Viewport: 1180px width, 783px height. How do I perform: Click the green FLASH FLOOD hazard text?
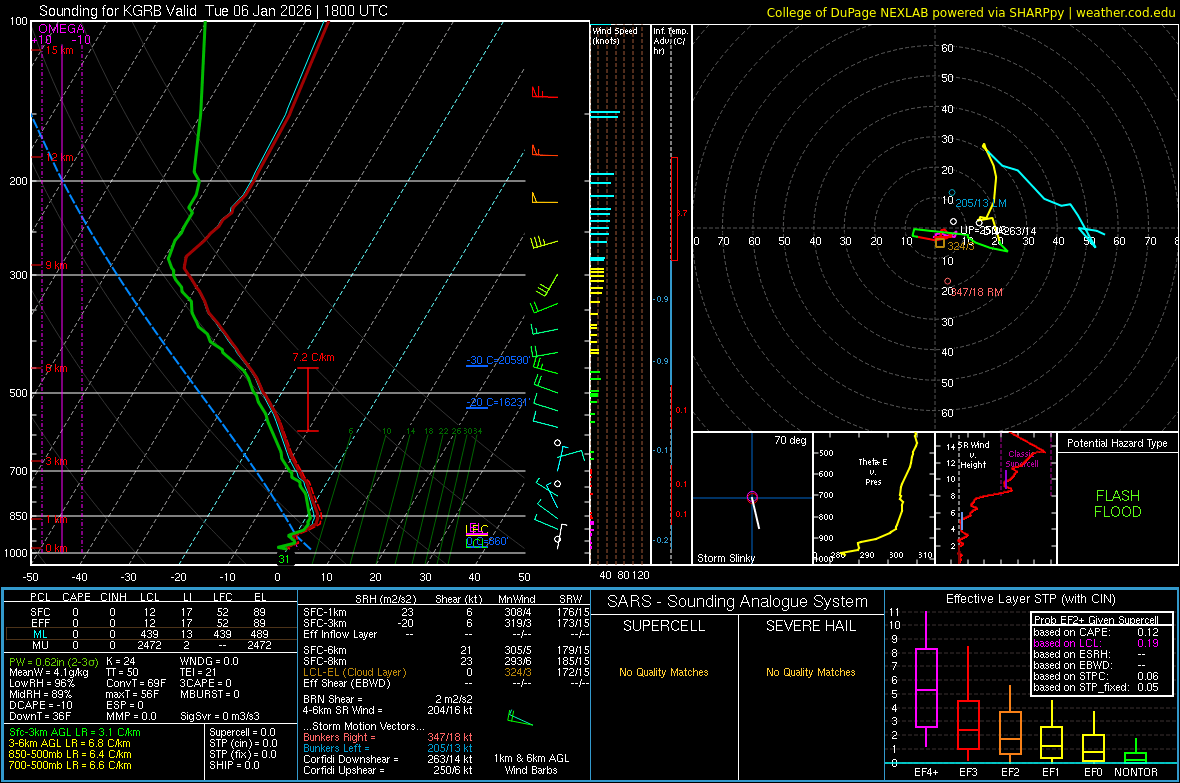click(1118, 504)
